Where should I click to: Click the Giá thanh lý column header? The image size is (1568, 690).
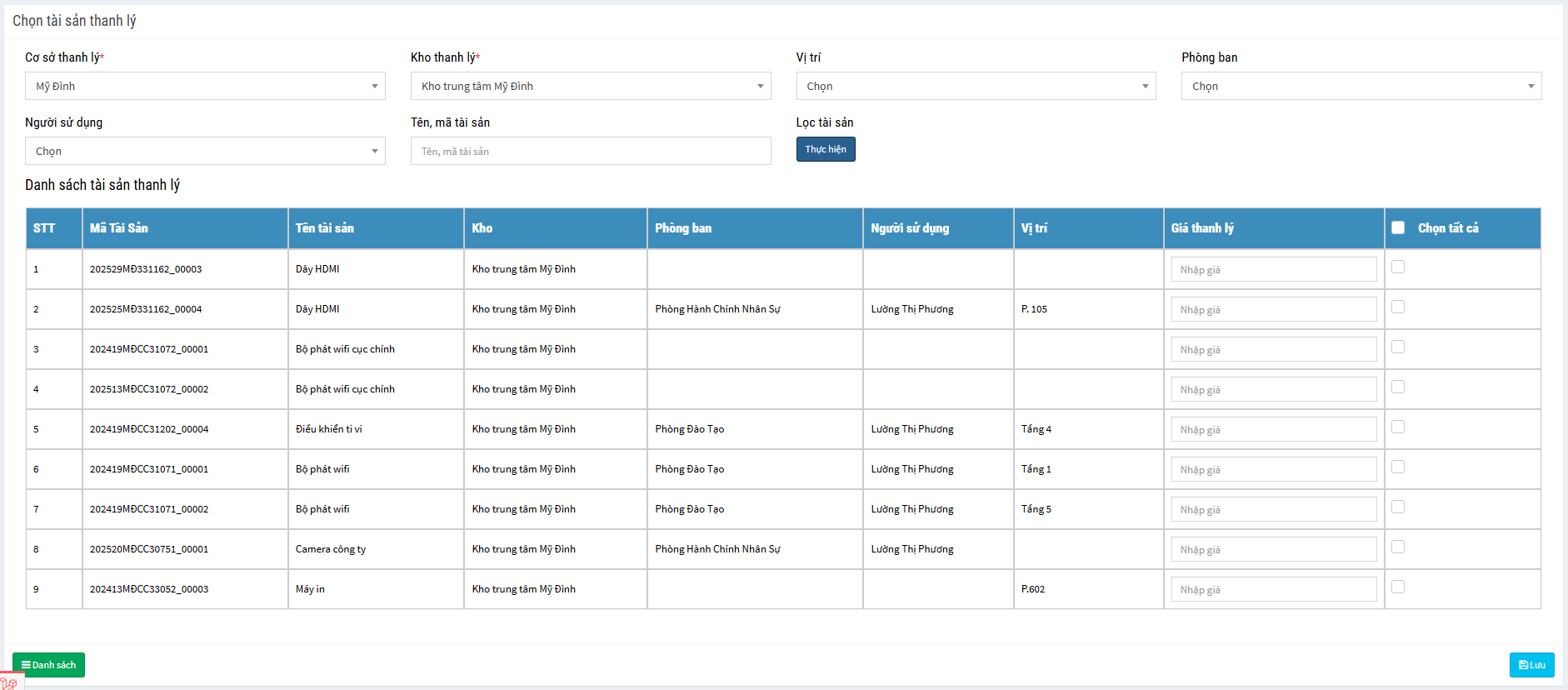pos(1202,228)
